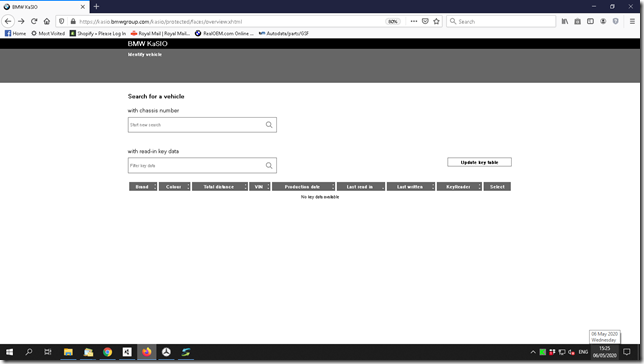Screen dimensions: 644x364
Task: Open the toolbar icon right of Library
Action: (577, 21)
